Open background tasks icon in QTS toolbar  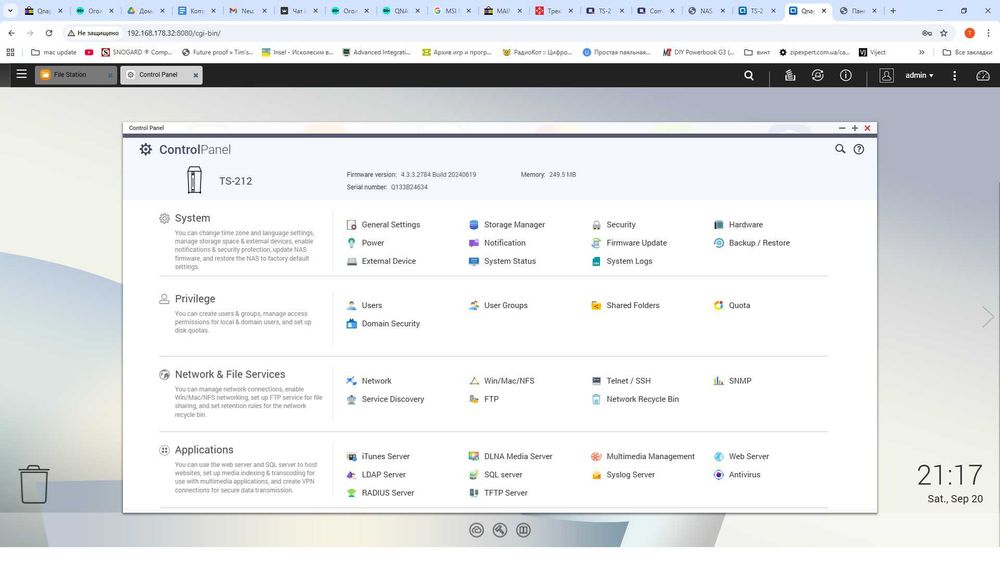[x=790, y=75]
